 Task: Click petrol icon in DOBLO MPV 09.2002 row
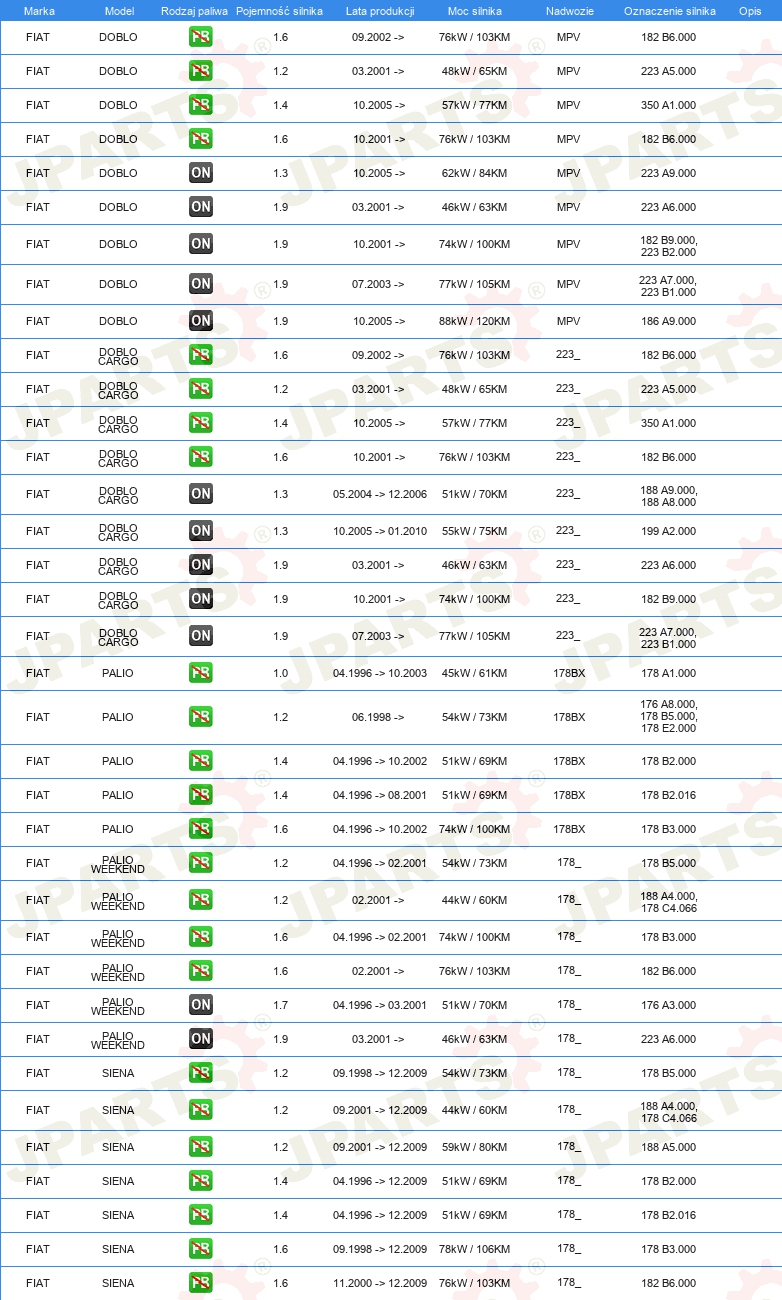tap(201, 37)
